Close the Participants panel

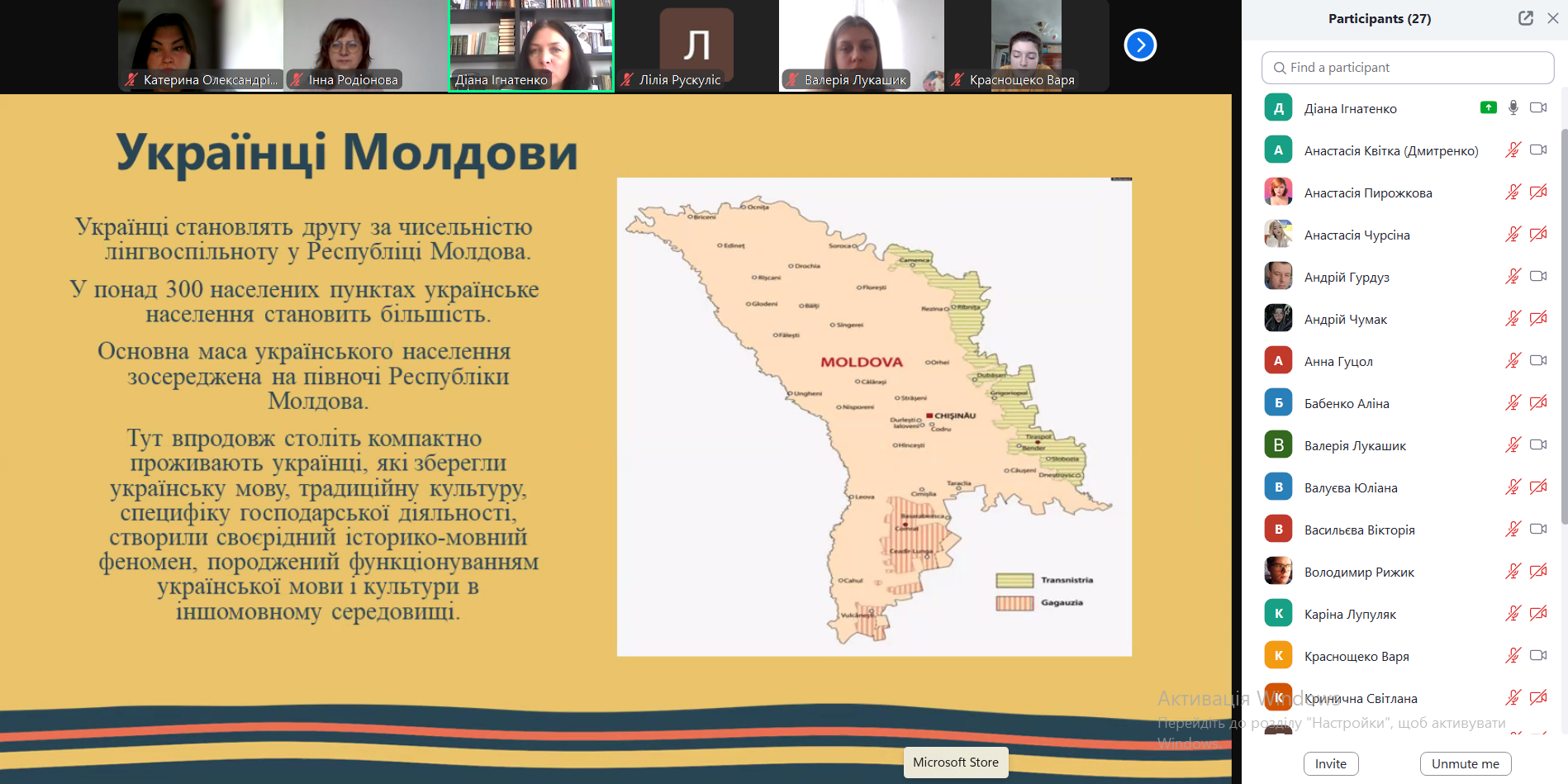[x=1553, y=18]
